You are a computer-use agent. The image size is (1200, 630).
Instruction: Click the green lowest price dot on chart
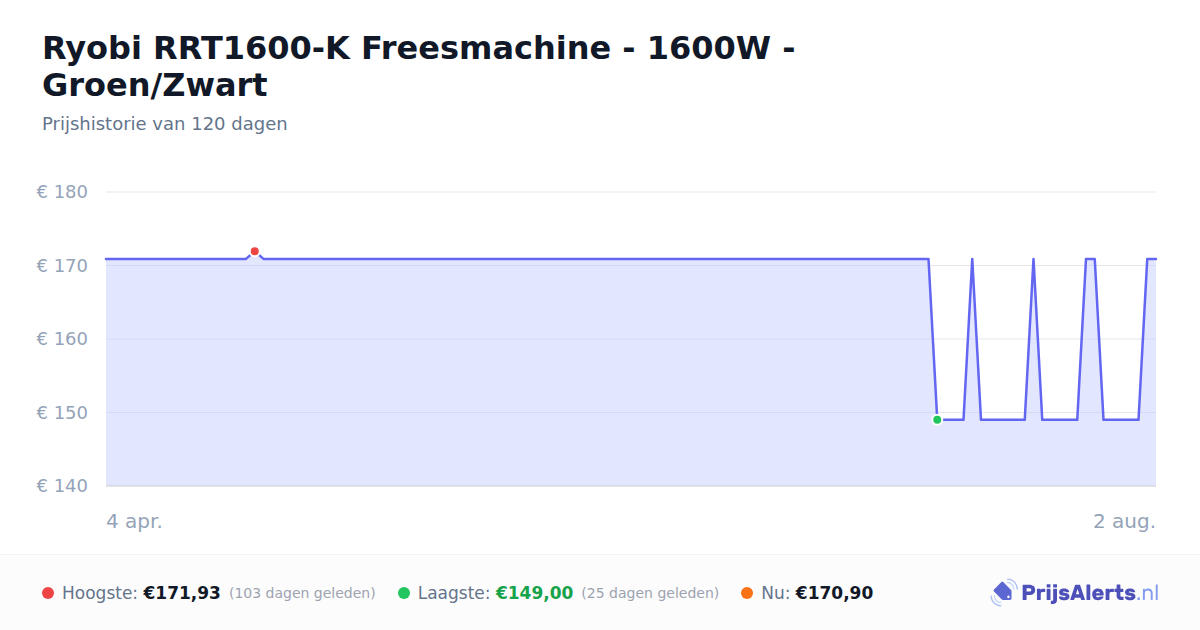pos(937,420)
